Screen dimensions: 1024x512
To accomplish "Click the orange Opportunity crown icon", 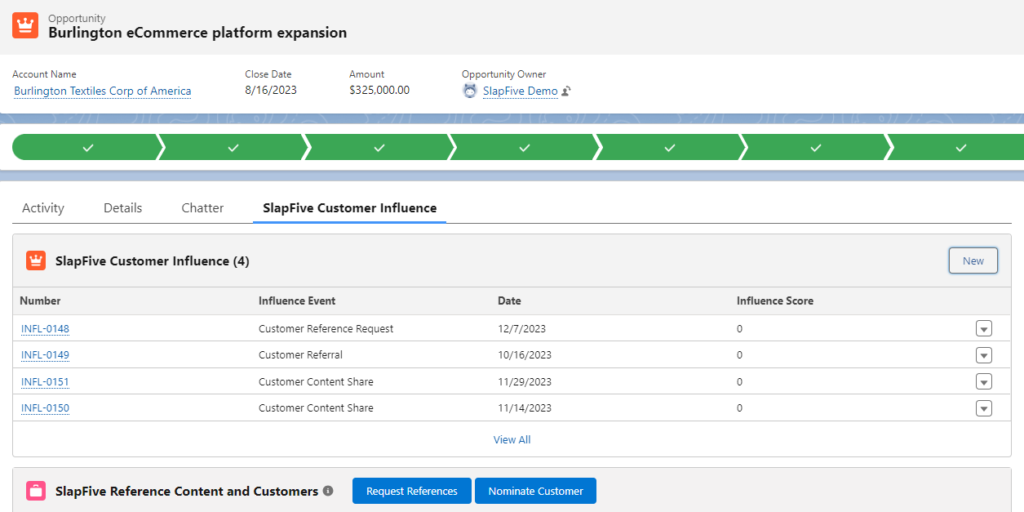I will (25, 25).
